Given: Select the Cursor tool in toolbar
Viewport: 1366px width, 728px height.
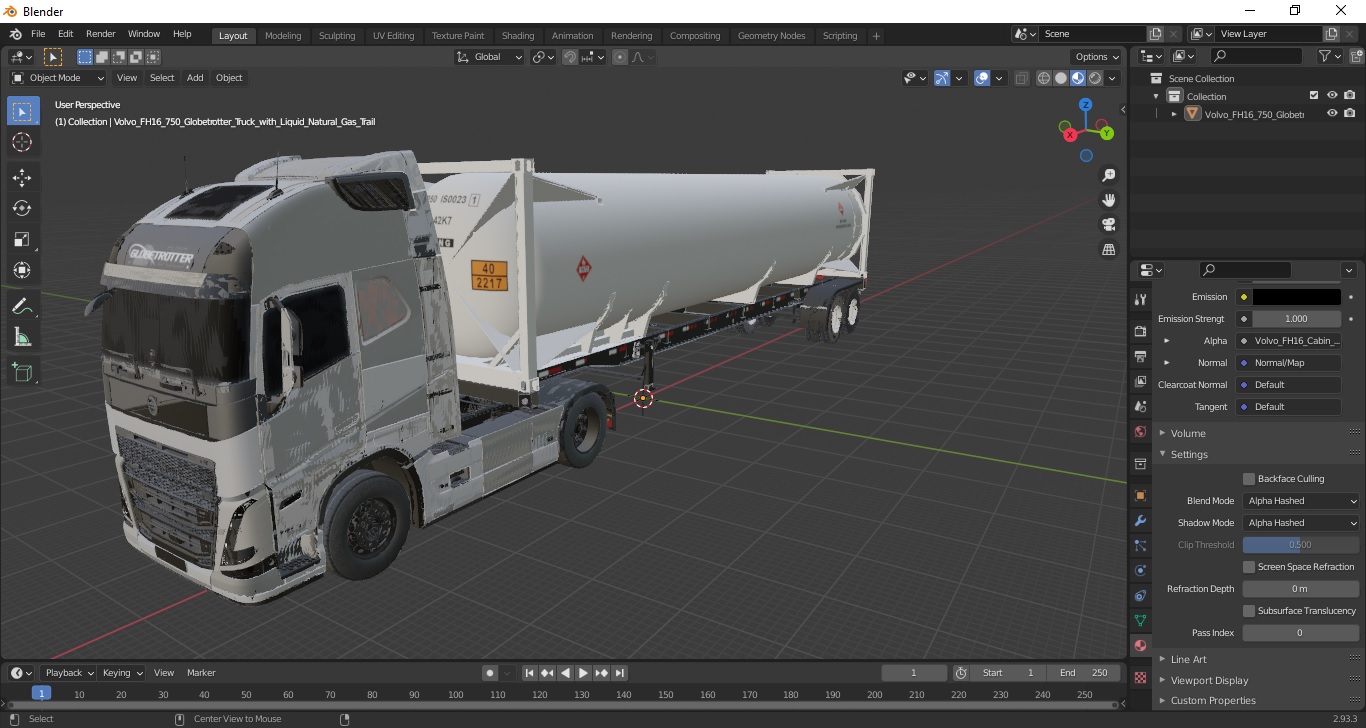Looking at the screenshot, I should (x=22, y=142).
